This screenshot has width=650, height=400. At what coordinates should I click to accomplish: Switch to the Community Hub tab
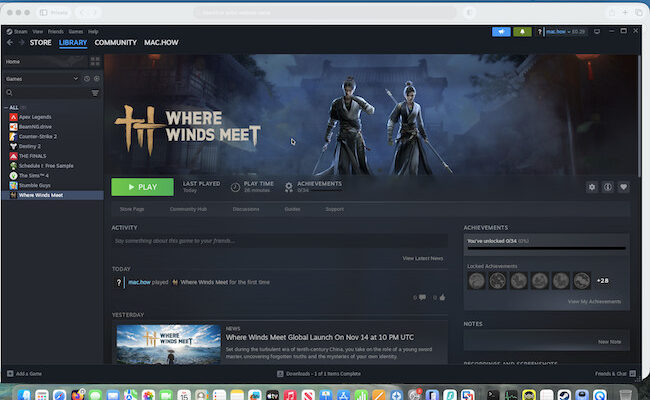pyautogui.click(x=187, y=209)
